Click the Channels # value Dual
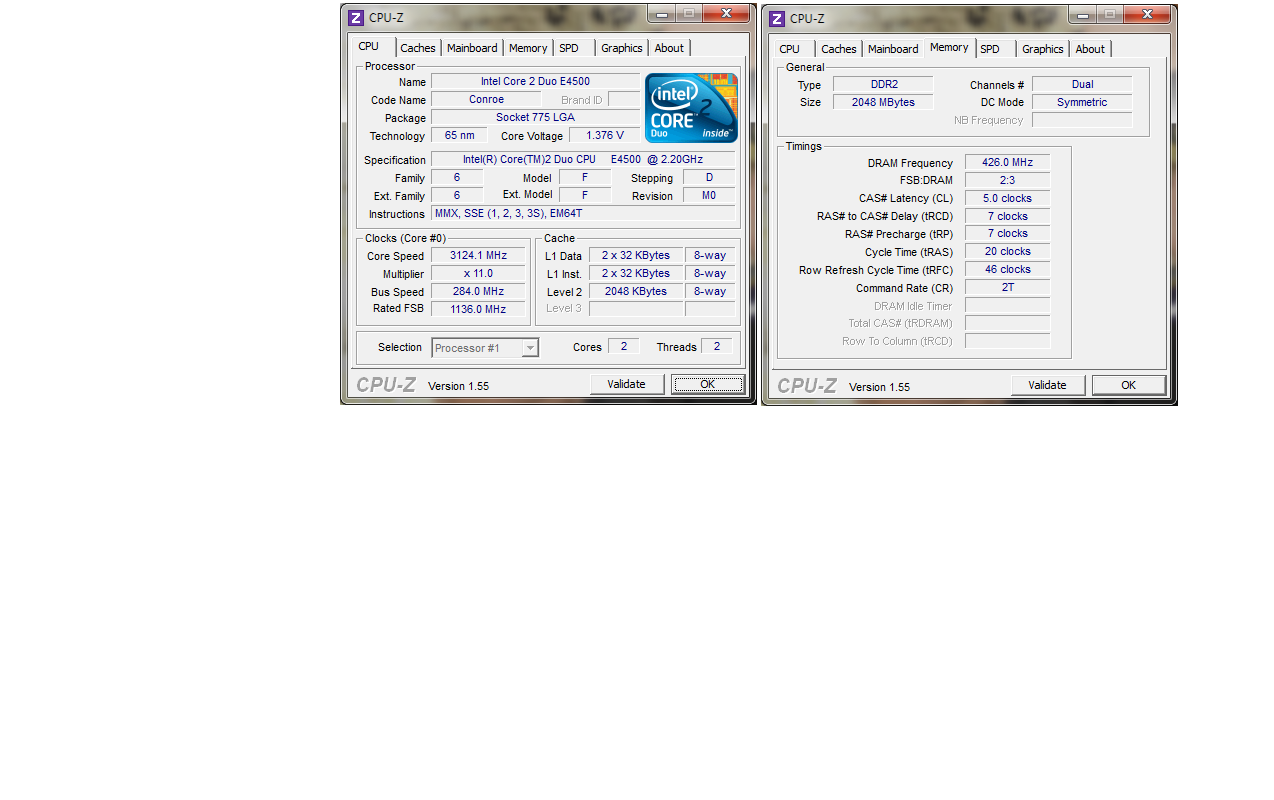The image size is (1274, 800). 1082,85
